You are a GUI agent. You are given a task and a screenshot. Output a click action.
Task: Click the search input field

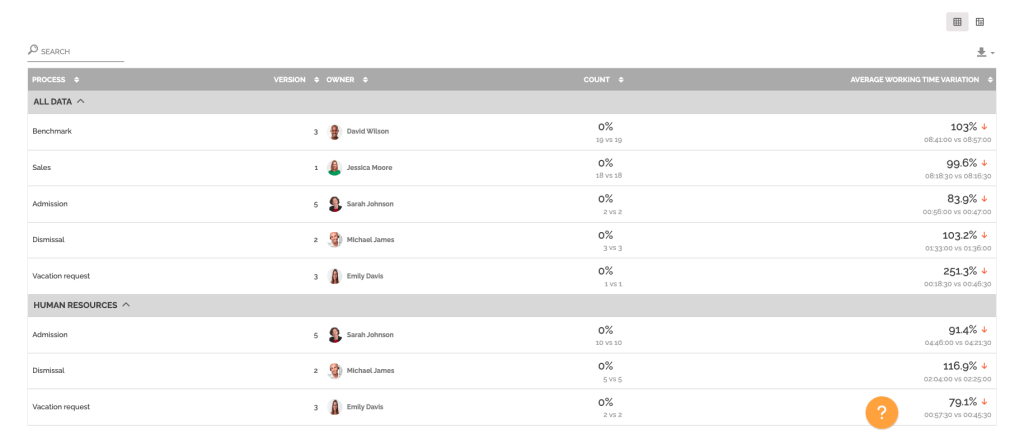[80, 52]
